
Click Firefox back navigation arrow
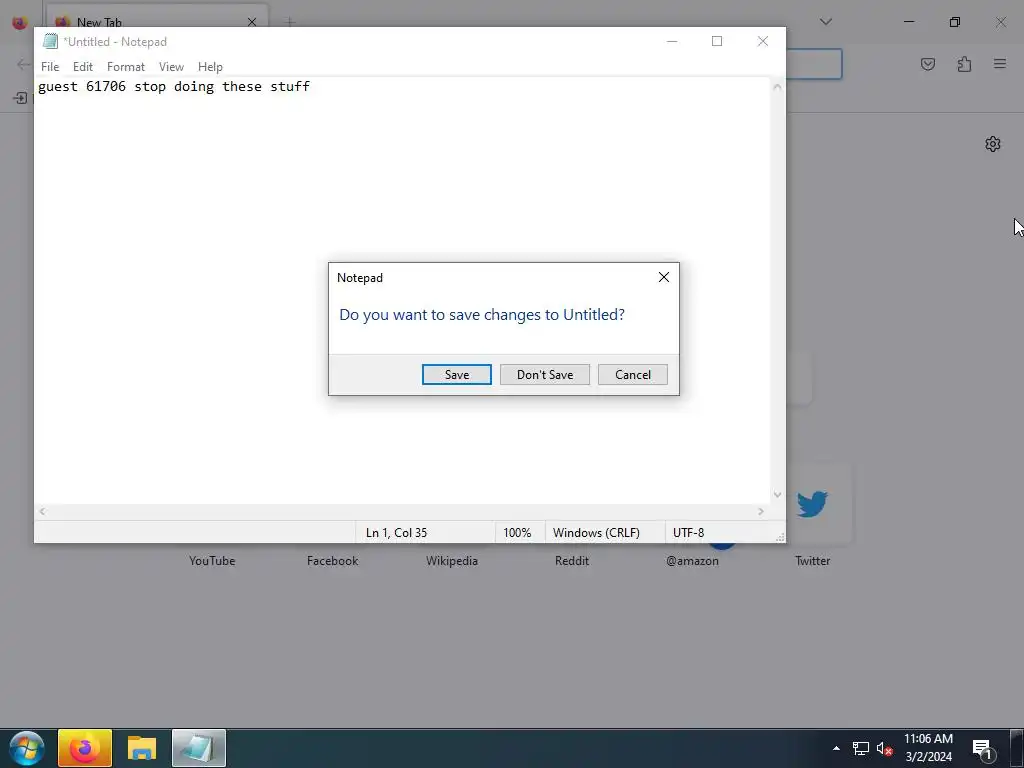pyautogui.click(x=24, y=64)
